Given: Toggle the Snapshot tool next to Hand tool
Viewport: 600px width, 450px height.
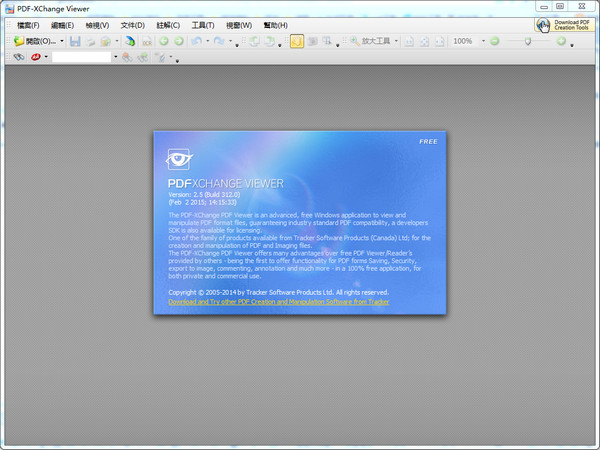Looking at the screenshot, I should (313, 41).
